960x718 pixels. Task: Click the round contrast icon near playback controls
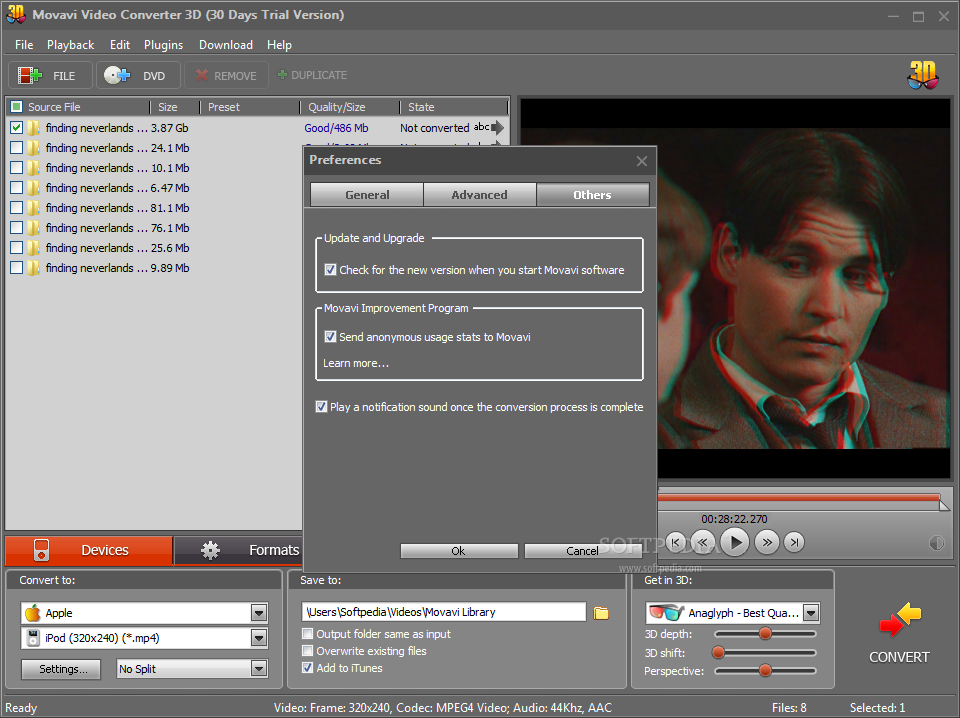[937, 543]
